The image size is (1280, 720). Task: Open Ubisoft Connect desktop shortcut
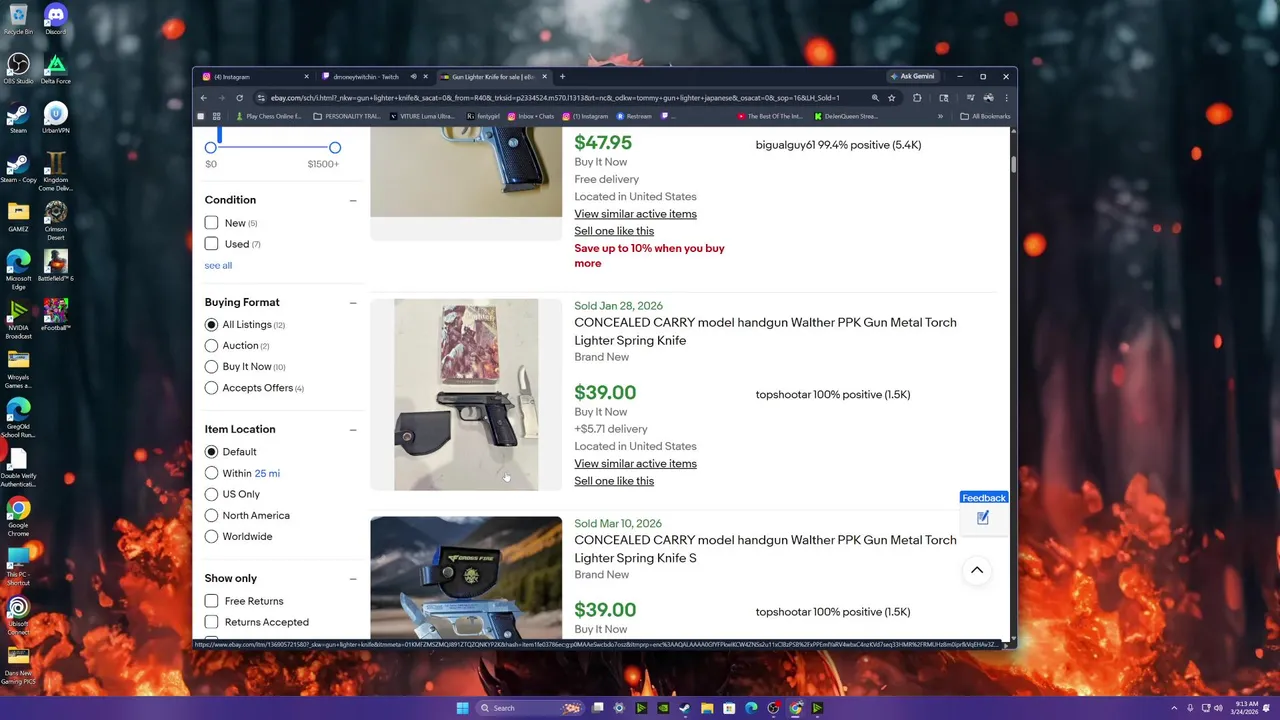tap(18, 615)
